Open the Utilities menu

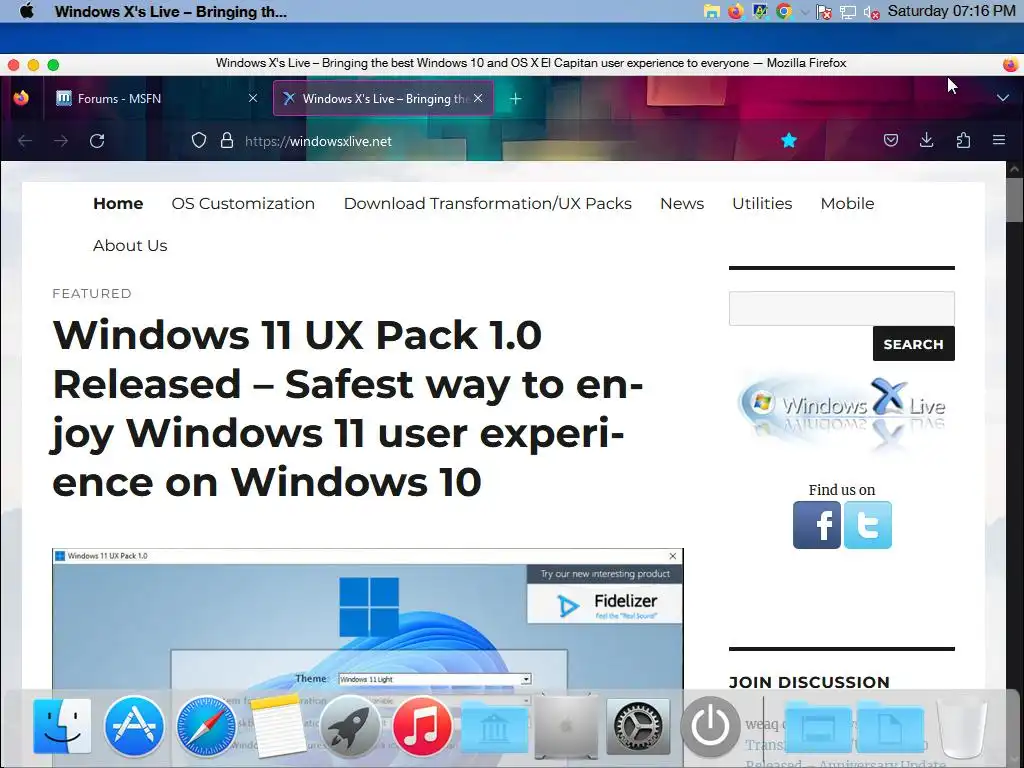tap(762, 203)
